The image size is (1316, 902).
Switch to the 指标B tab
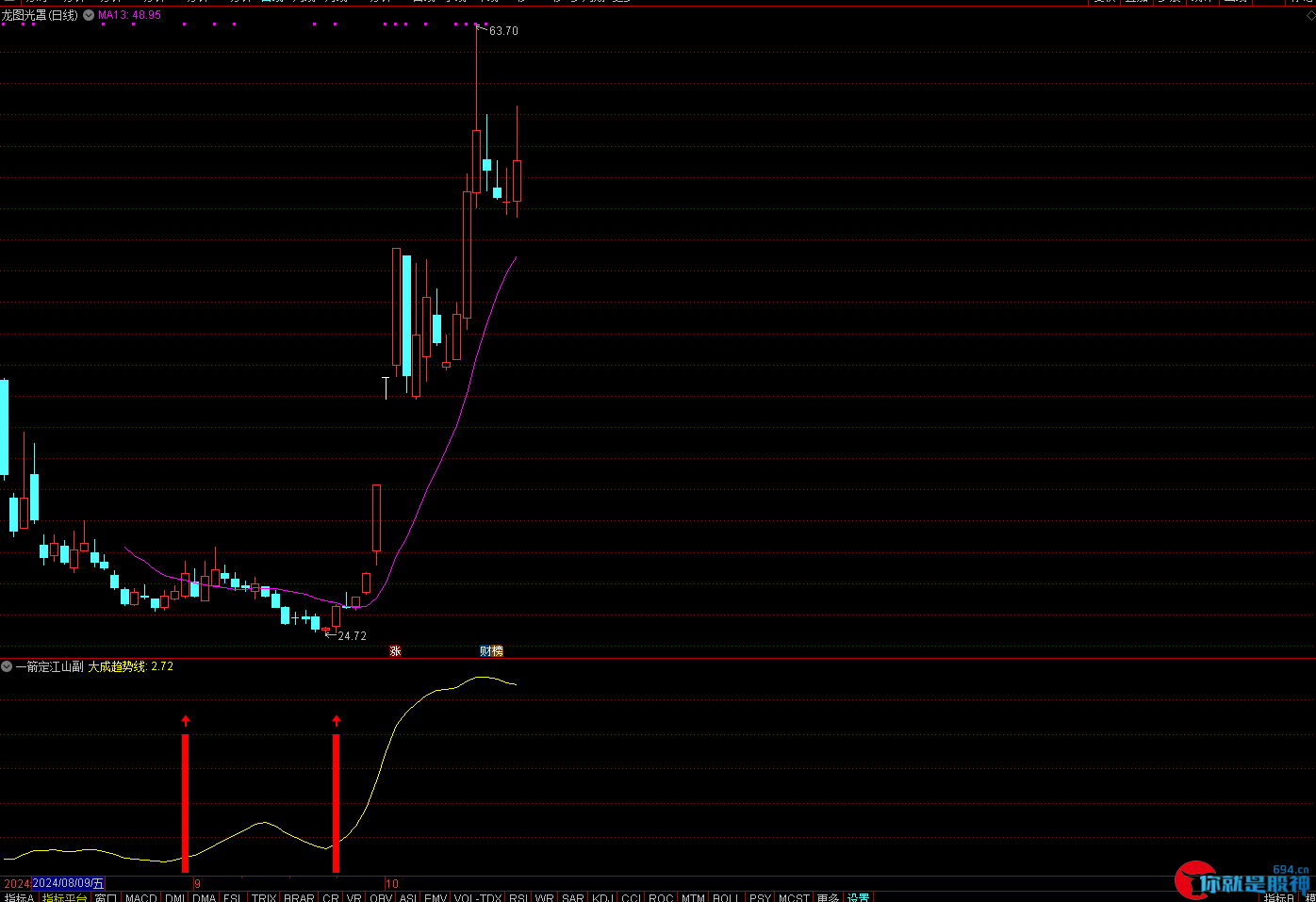[1278, 897]
